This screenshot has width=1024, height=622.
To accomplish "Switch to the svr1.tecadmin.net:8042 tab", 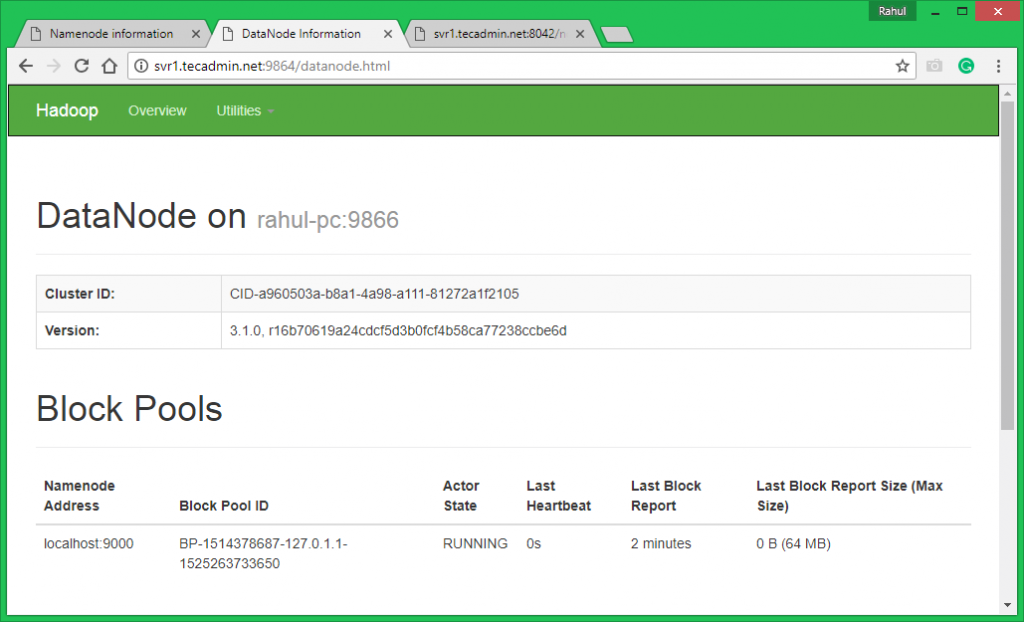I will (498, 34).
